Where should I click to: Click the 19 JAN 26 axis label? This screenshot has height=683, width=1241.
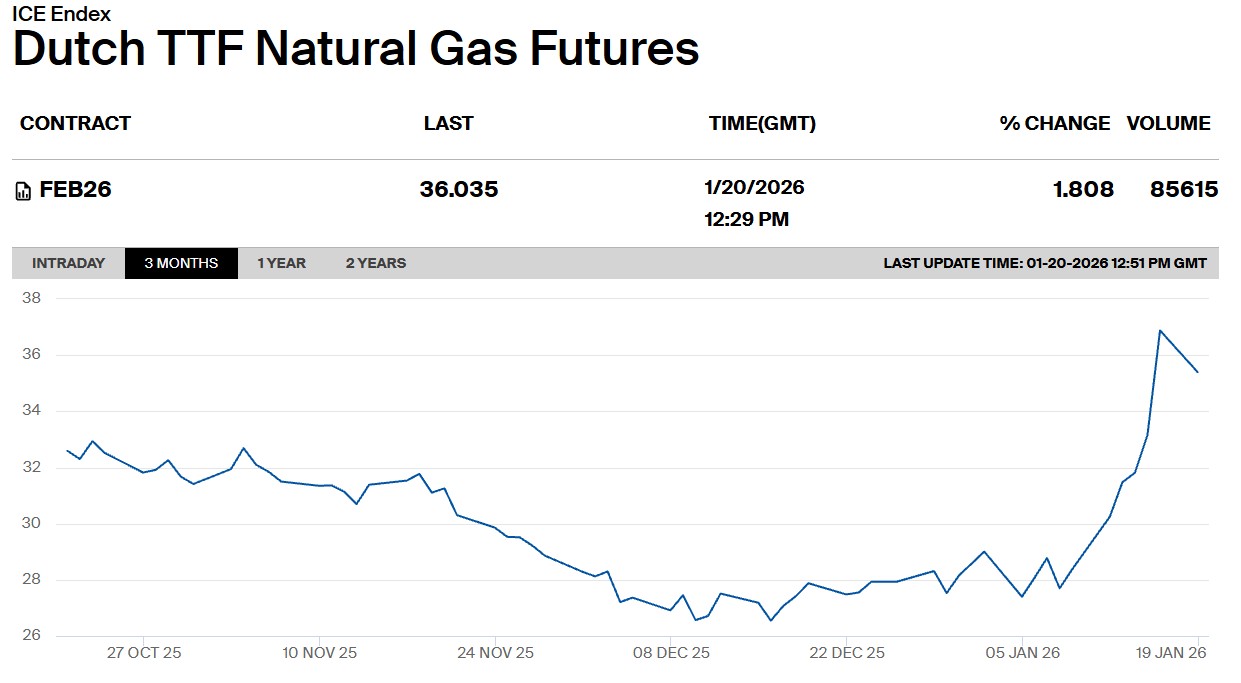pos(1171,653)
